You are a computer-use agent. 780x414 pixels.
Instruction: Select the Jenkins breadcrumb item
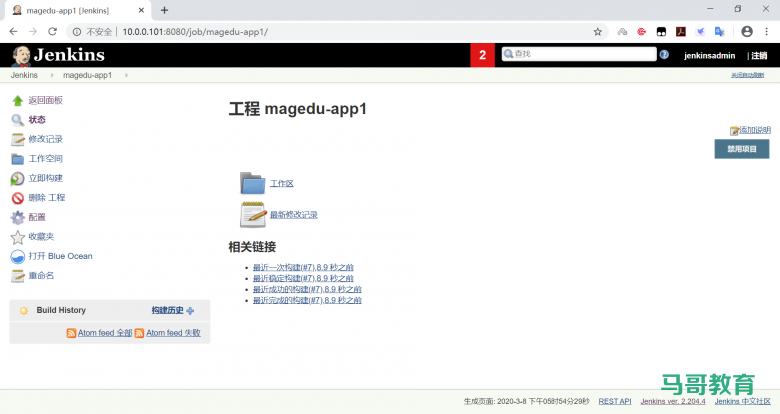tap(24, 75)
